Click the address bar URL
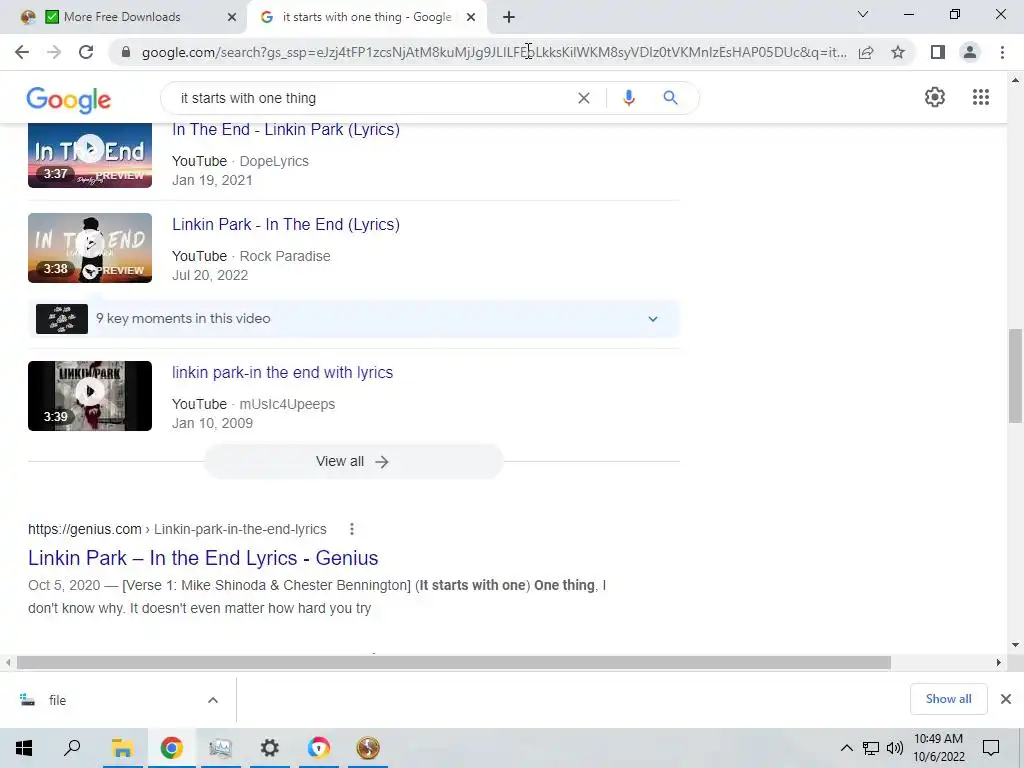Image resolution: width=1024 pixels, height=768 pixels. pos(494,52)
